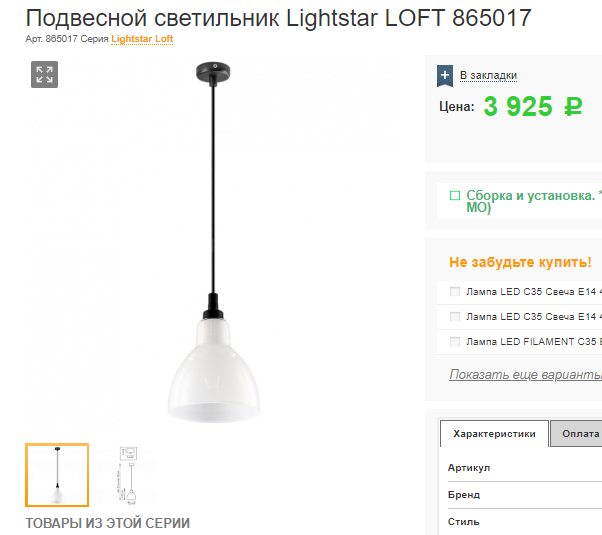Screen dimensions: 602x535
Task: Click the 'Бренд' characteristics row
Action: coord(525,495)
